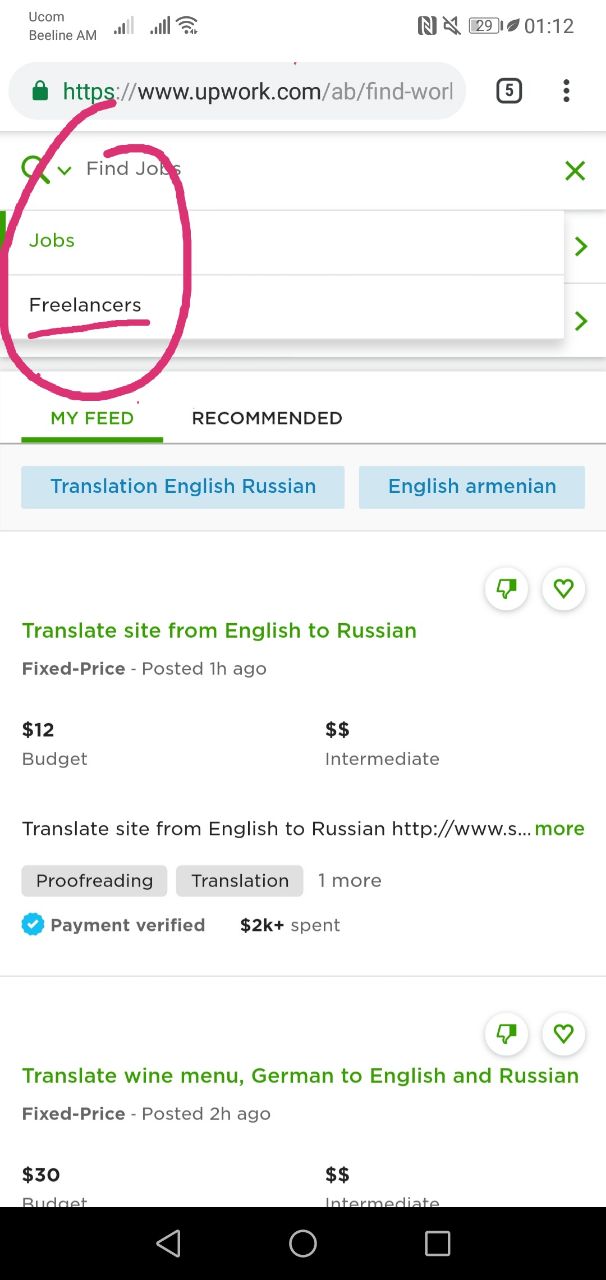Save the wine menu job with heart
The image size is (606, 1280).
(x=563, y=1033)
